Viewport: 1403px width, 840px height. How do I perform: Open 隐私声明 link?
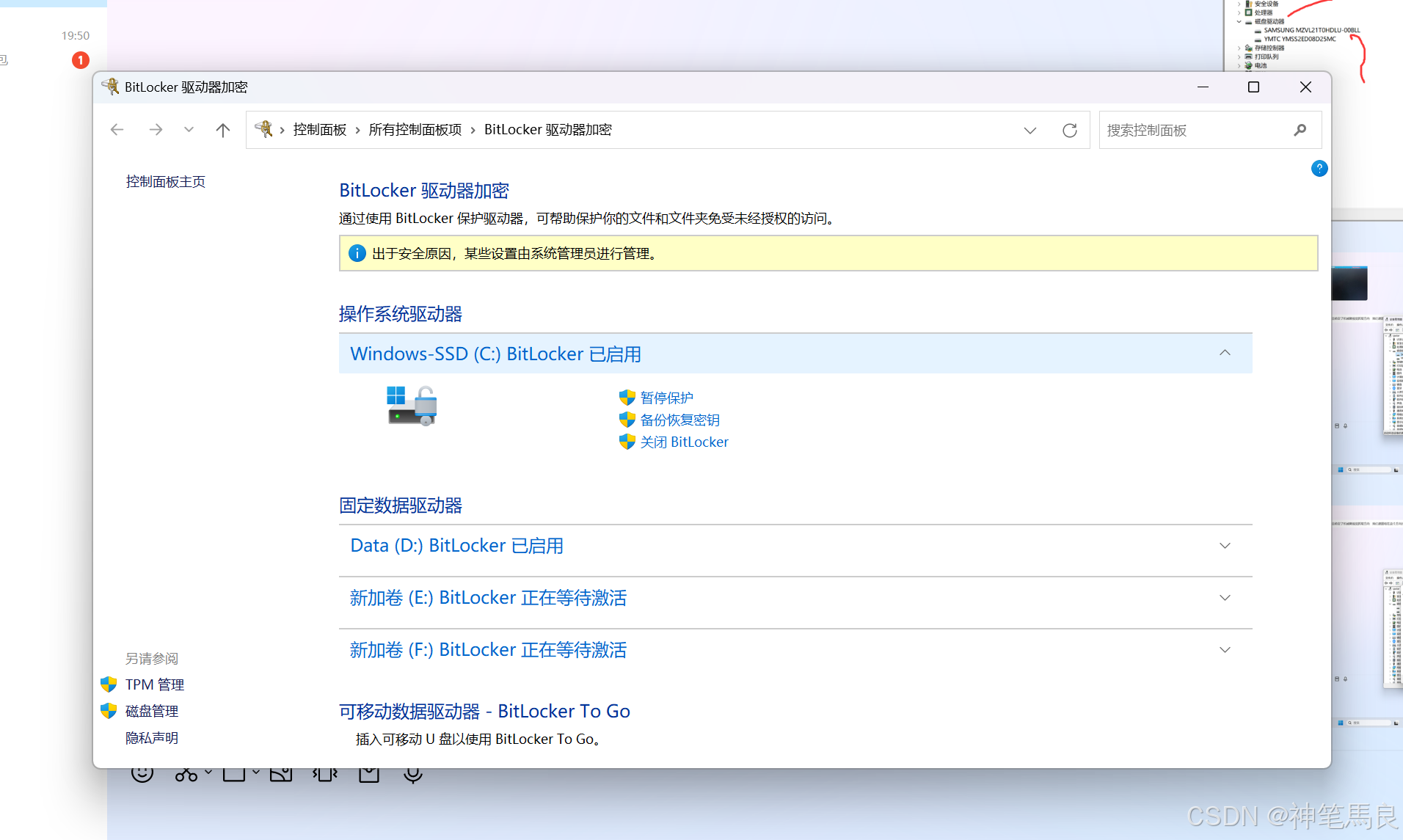click(x=152, y=738)
